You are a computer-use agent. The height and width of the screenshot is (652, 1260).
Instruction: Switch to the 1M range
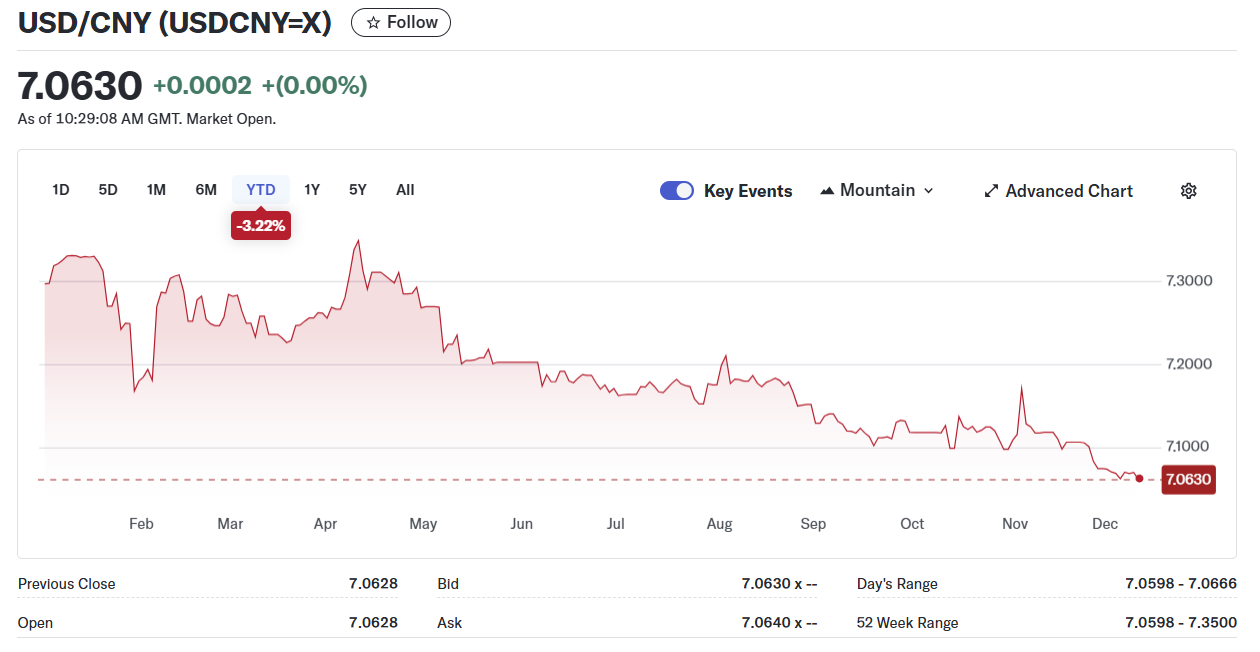(x=156, y=190)
